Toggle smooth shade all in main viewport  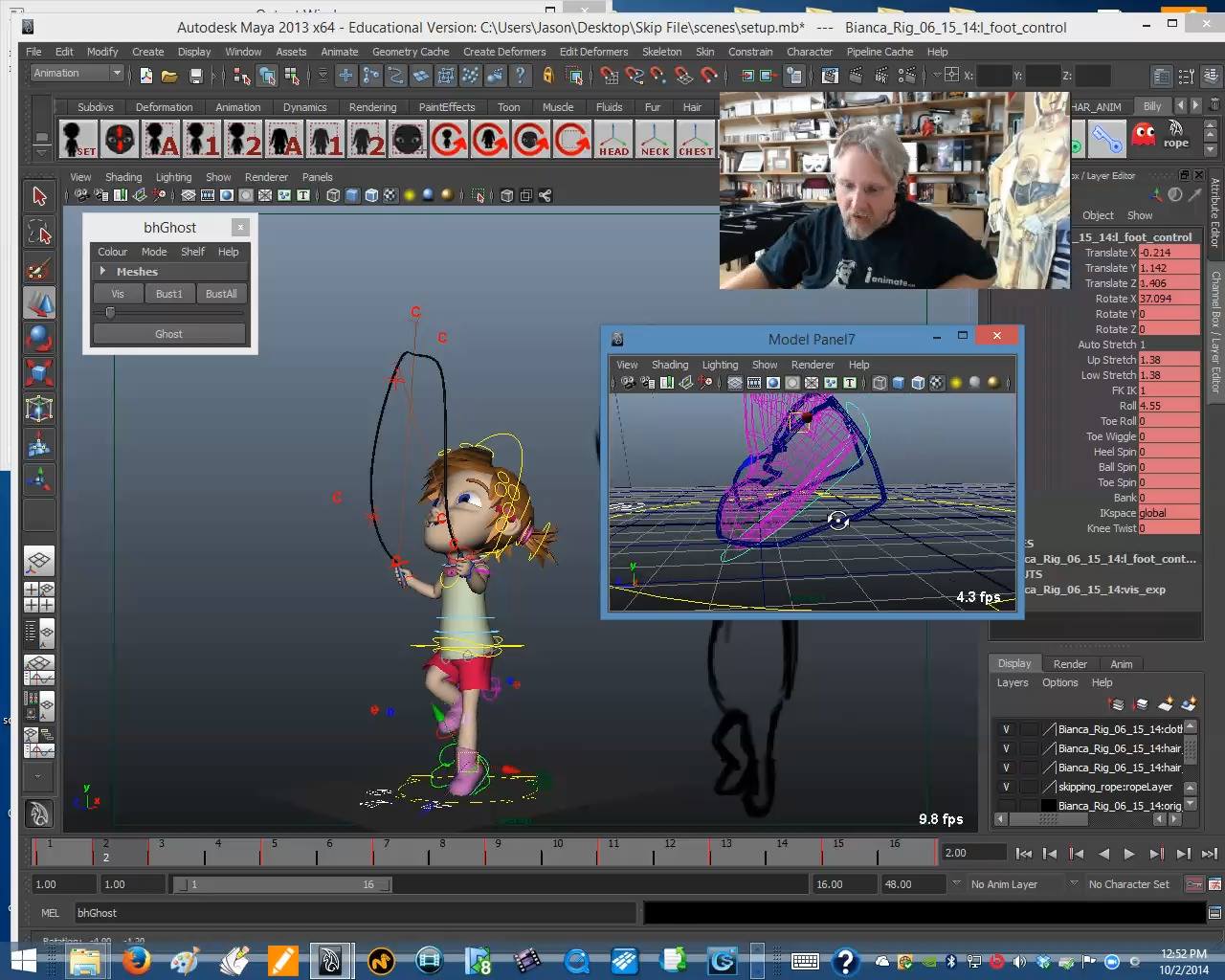coord(352,195)
